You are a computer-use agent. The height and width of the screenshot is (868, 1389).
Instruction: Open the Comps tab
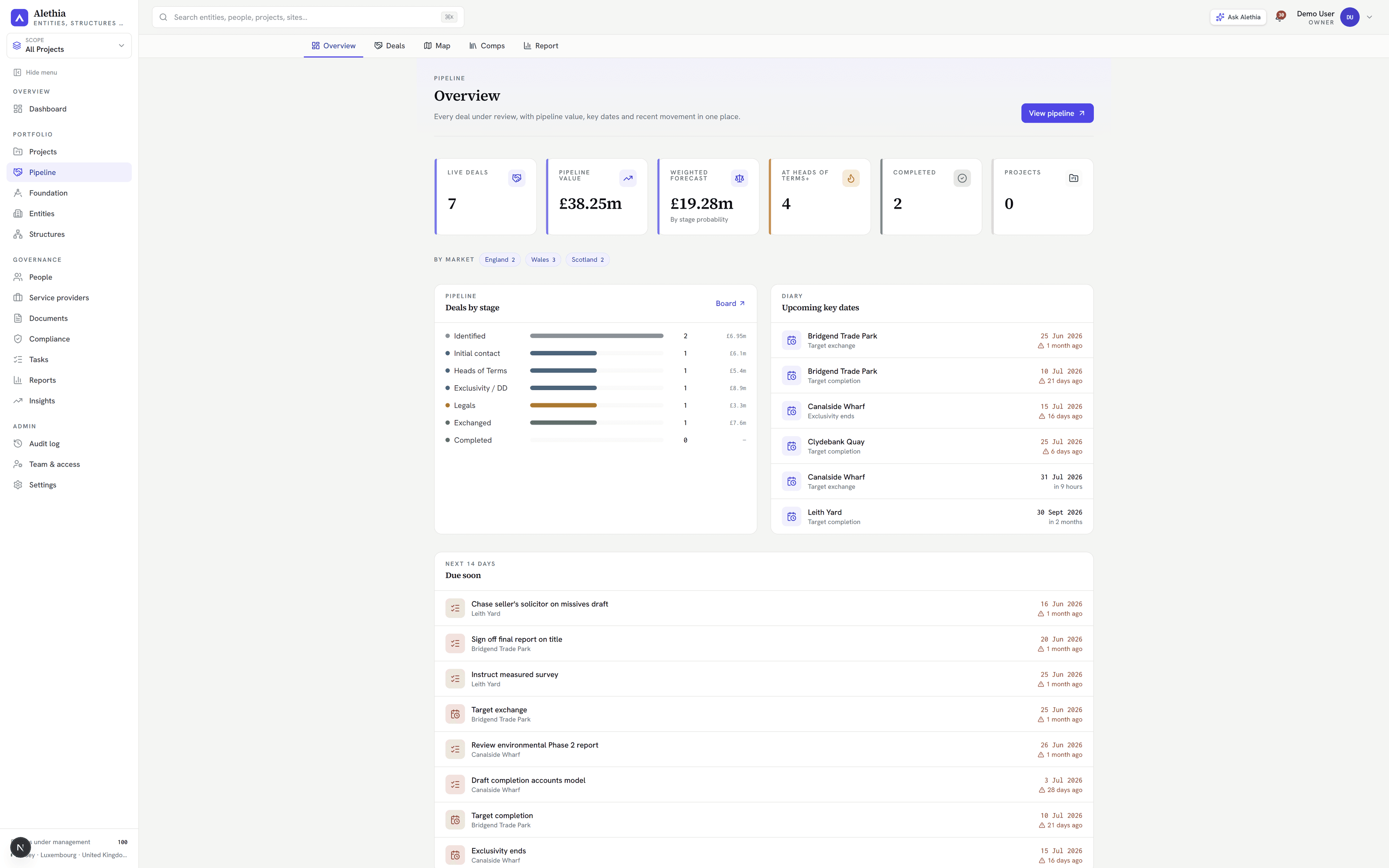(487, 46)
